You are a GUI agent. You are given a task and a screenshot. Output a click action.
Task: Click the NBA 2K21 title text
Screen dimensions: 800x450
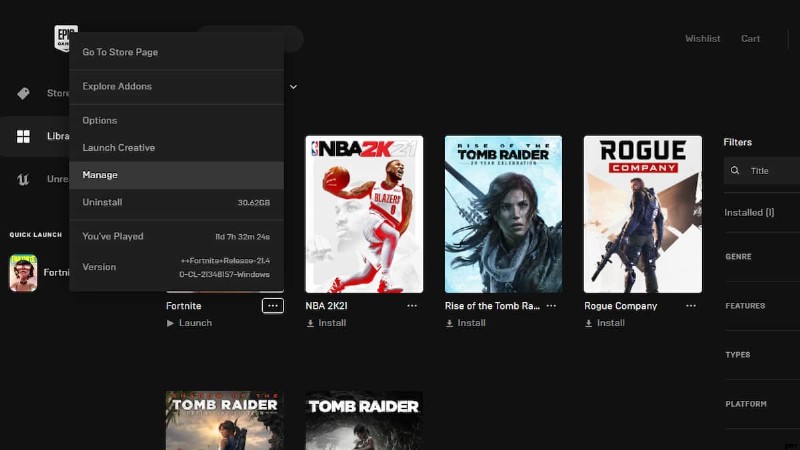point(327,306)
